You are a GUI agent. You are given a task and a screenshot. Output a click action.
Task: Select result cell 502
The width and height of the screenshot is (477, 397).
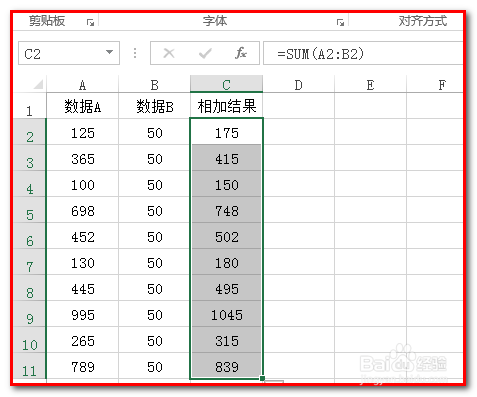(226, 236)
